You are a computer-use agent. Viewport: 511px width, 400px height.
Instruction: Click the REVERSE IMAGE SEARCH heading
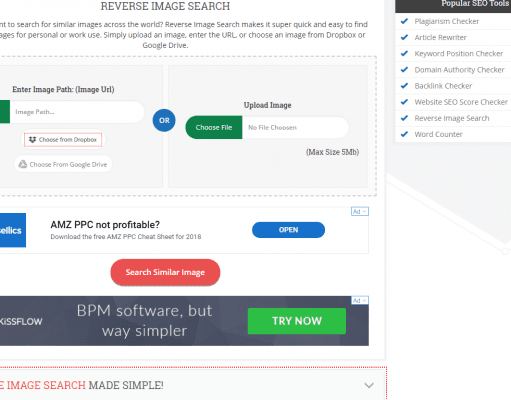[x=165, y=6]
